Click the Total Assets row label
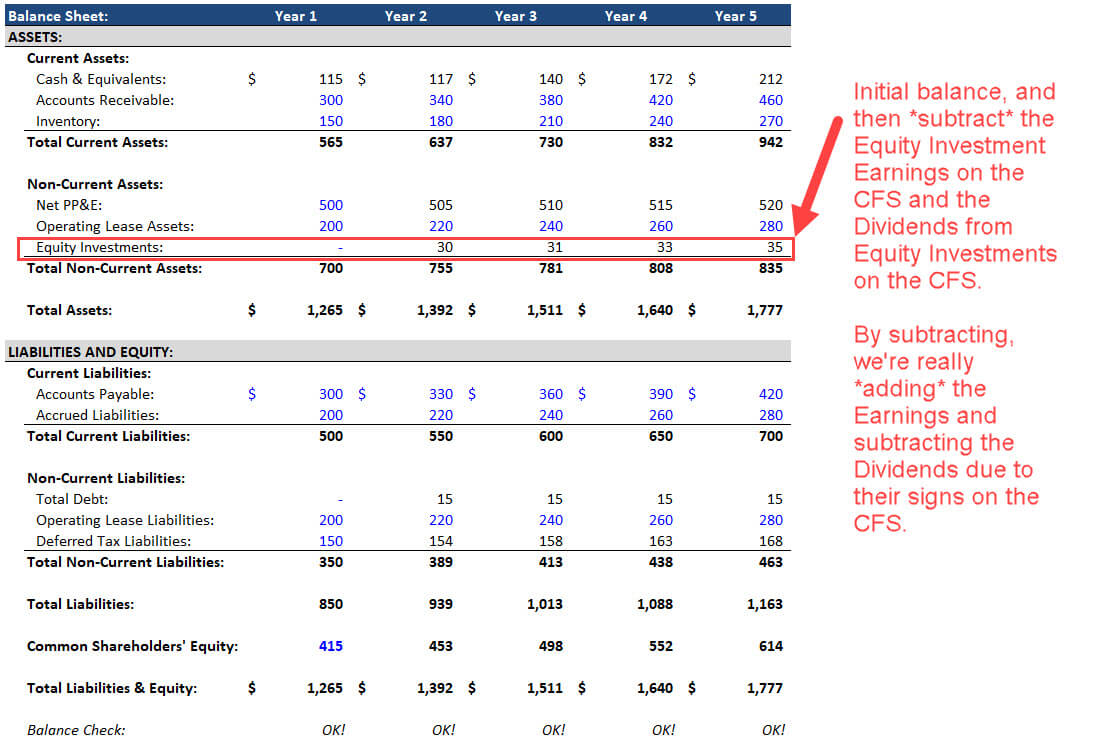 point(69,310)
